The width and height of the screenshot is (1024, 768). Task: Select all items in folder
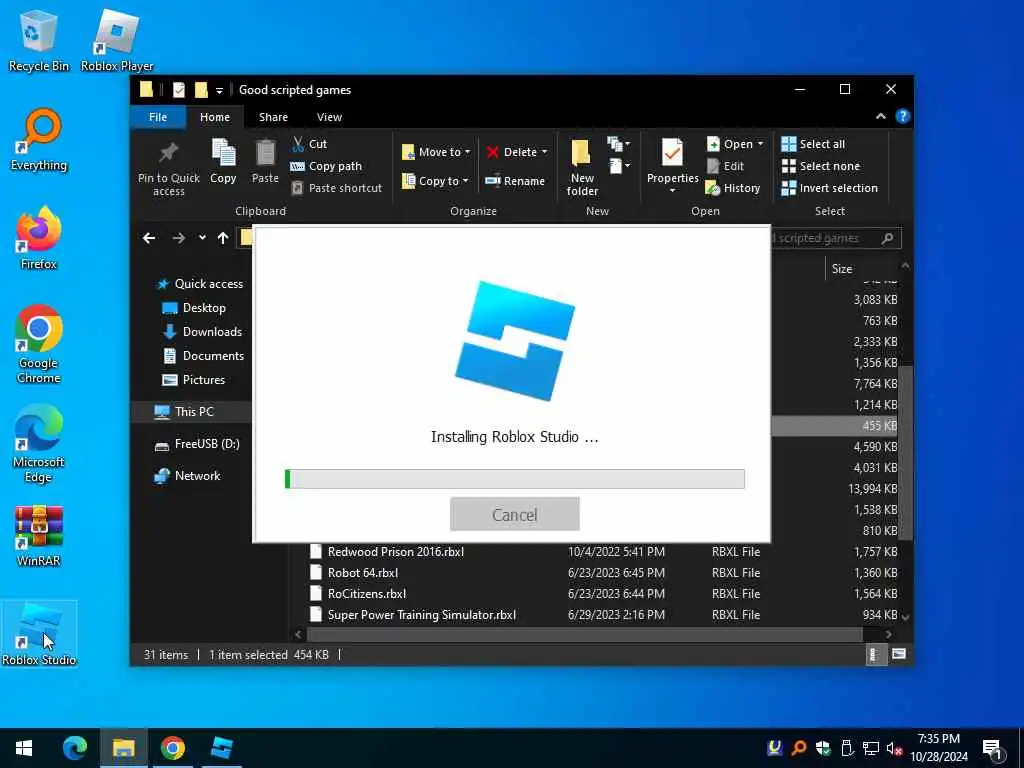pyautogui.click(x=813, y=144)
